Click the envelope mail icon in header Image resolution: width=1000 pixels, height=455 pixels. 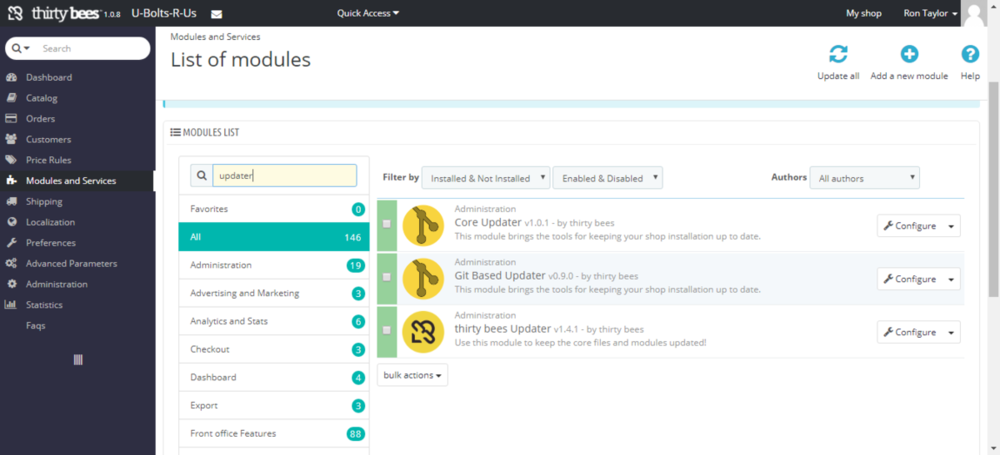(x=217, y=14)
